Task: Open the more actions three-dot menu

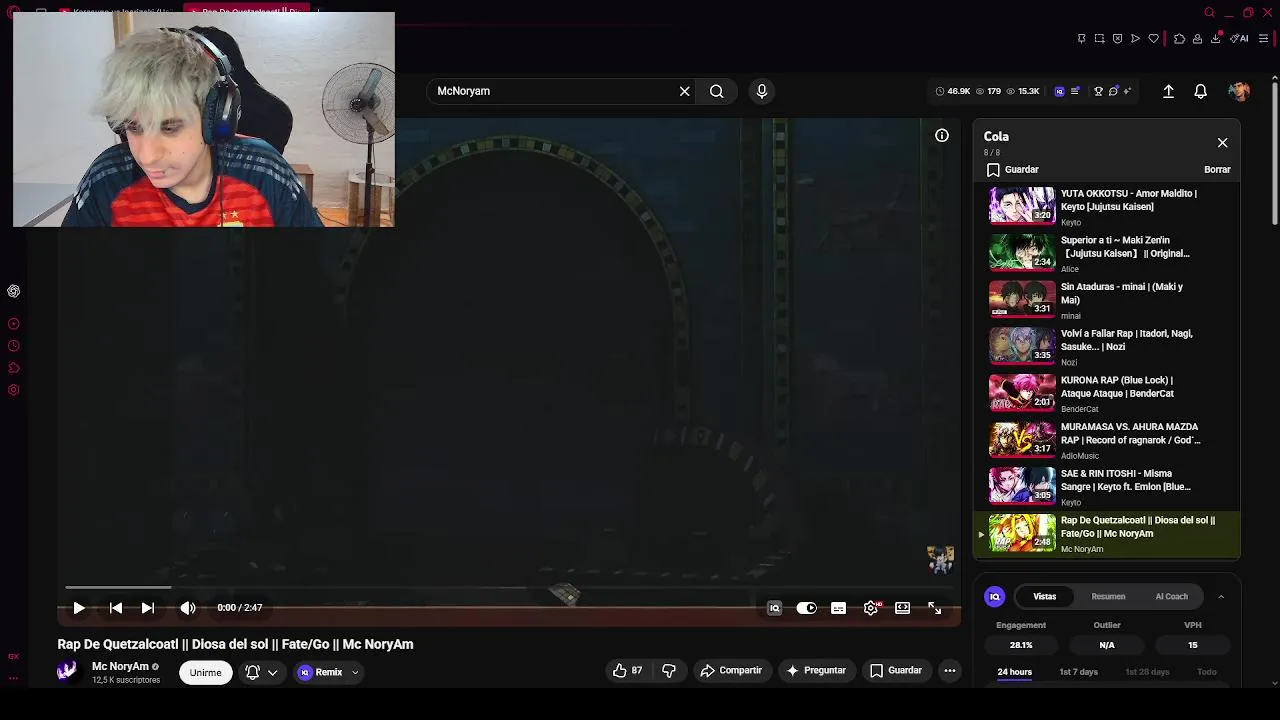Action: 950,671
